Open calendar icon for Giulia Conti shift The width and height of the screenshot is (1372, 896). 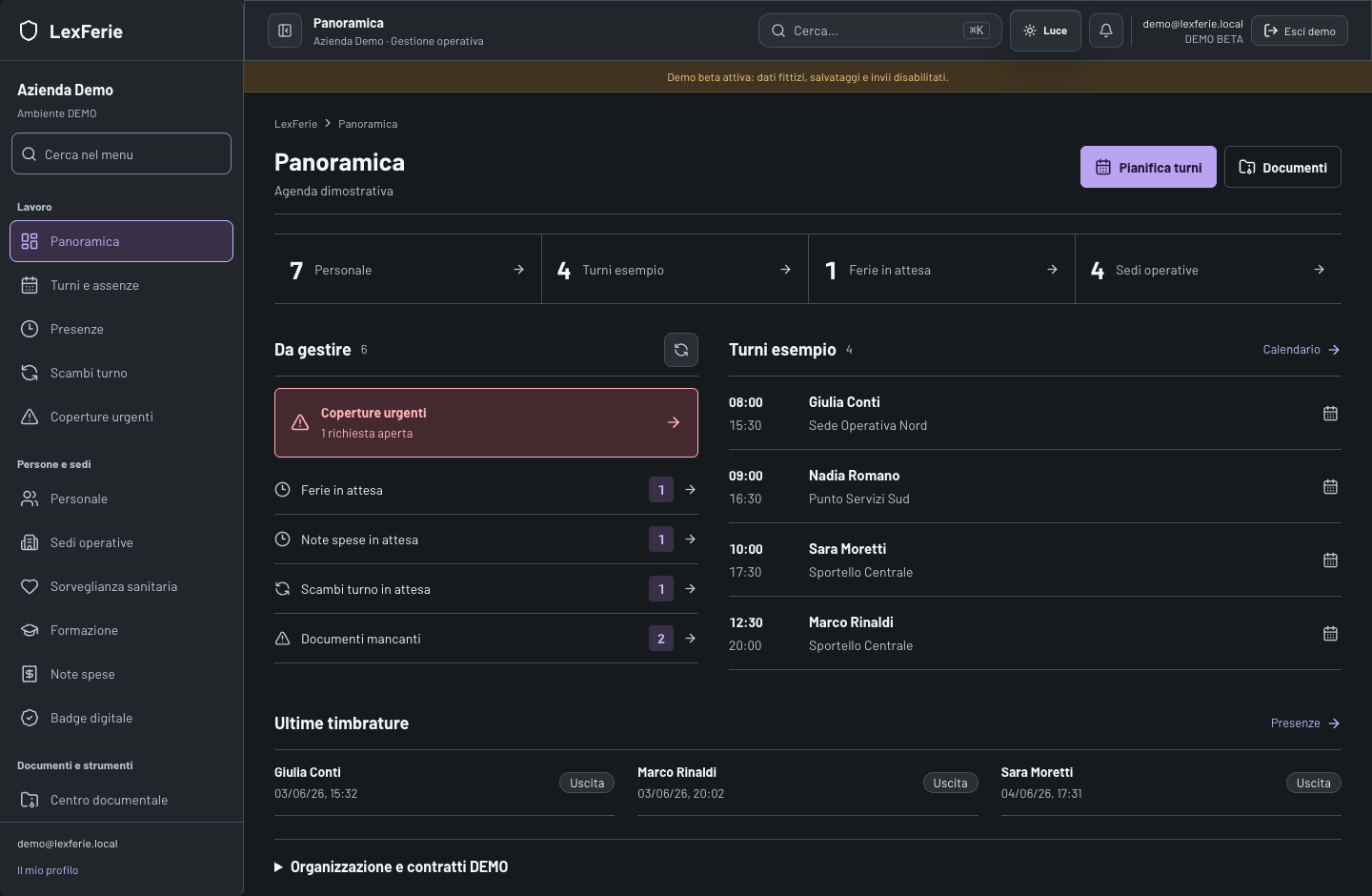point(1330,414)
